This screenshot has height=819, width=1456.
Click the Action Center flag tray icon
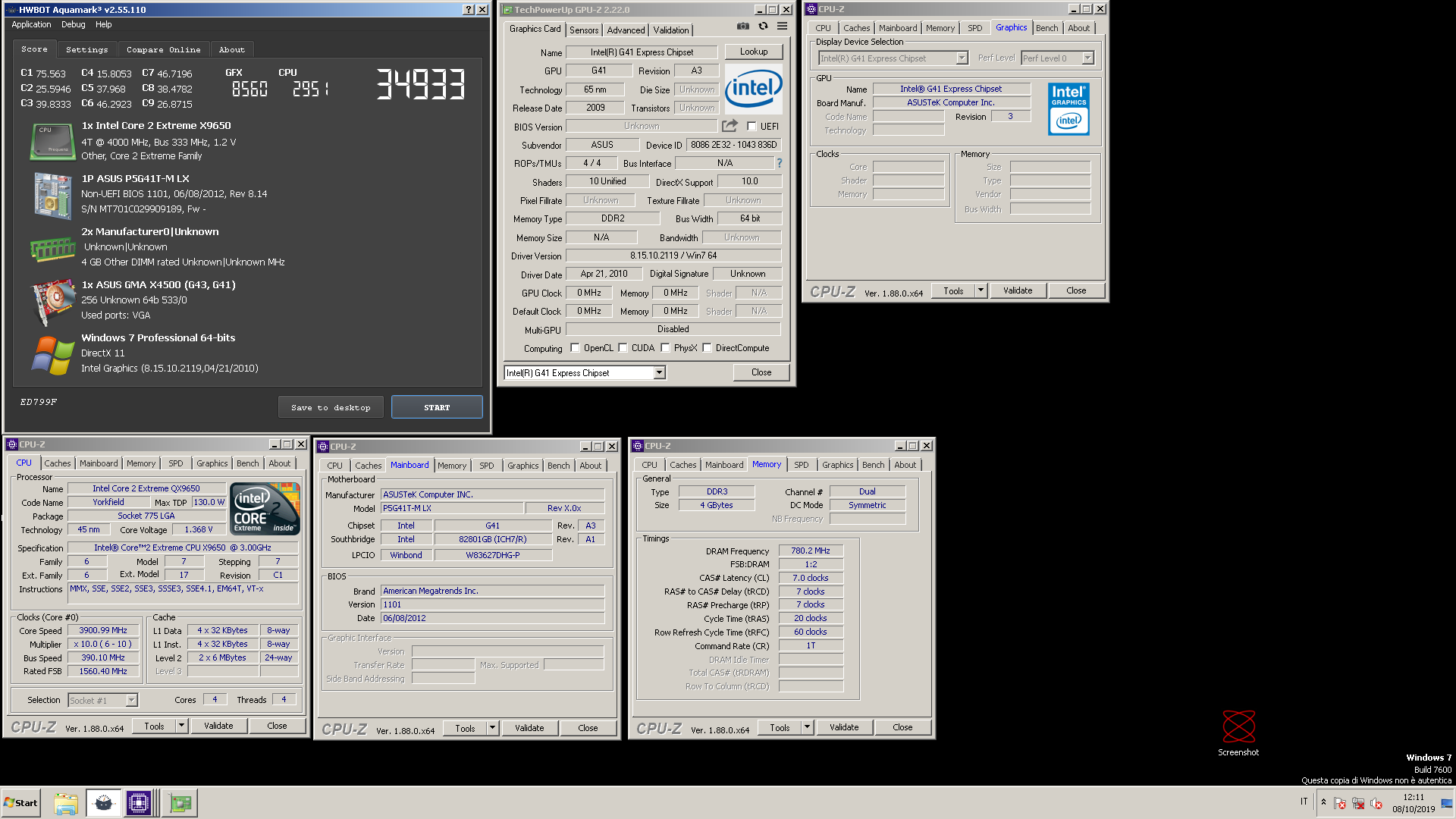pyautogui.click(x=1340, y=803)
